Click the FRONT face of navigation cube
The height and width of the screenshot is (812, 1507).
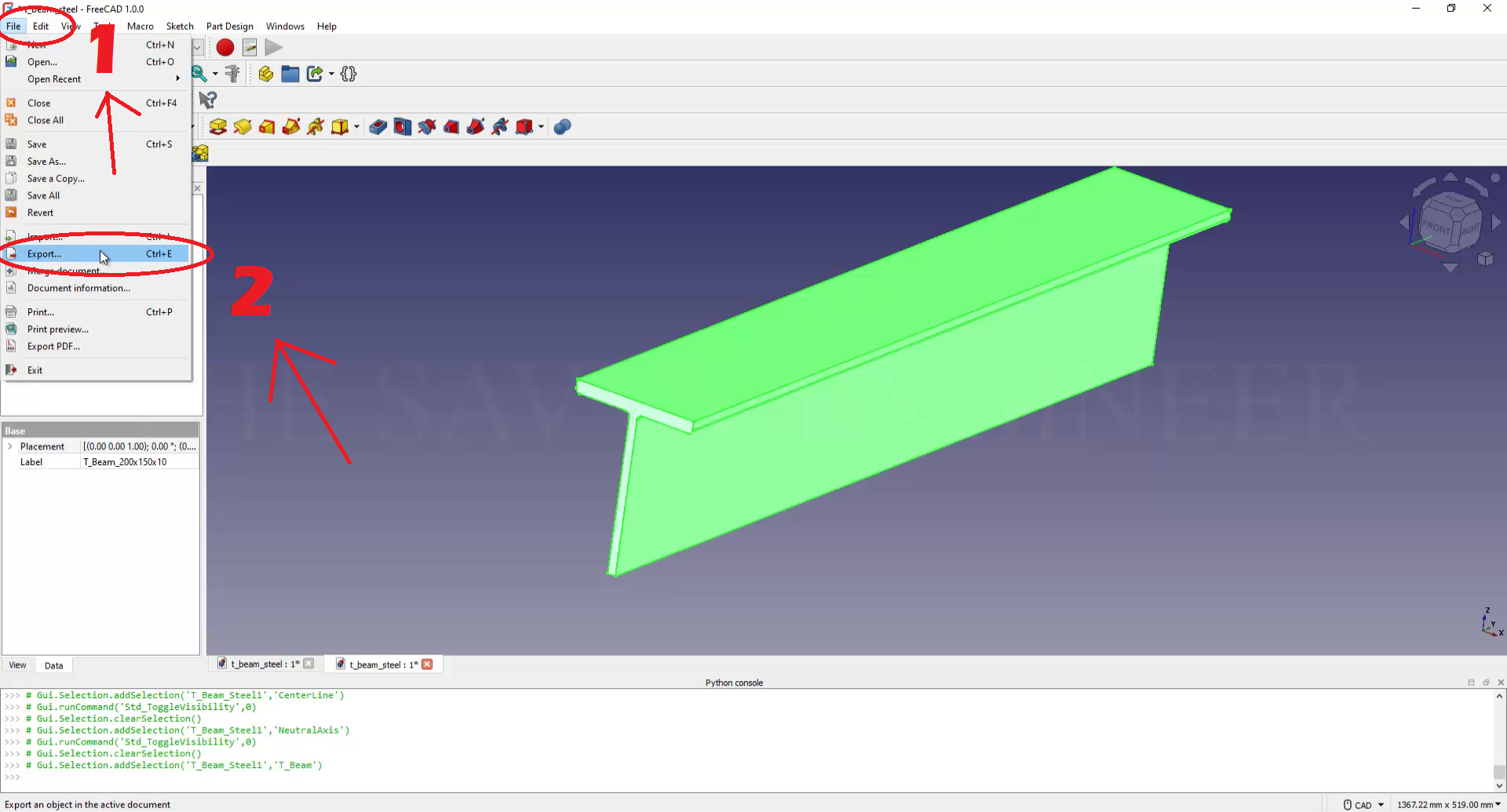click(x=1436, y=228)
